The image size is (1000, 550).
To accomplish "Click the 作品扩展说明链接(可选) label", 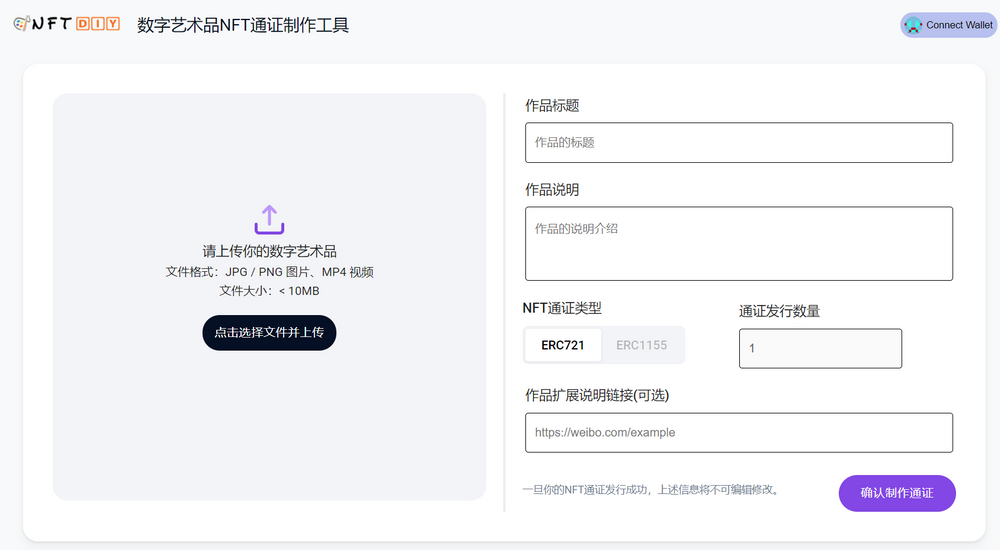I will point(597,396).
